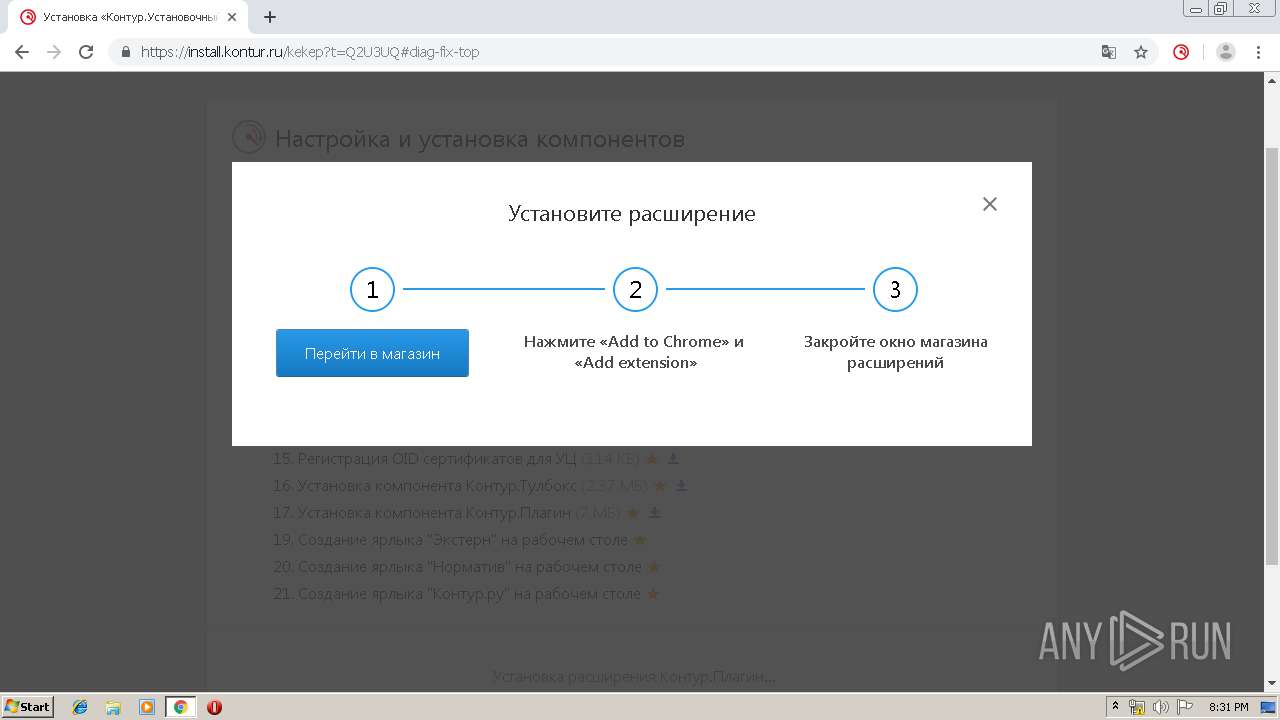The image size is (1280, 720).
Task: Click row "17. Установка компонента Контур.Плагин"
Action: [x=422, y=513]
